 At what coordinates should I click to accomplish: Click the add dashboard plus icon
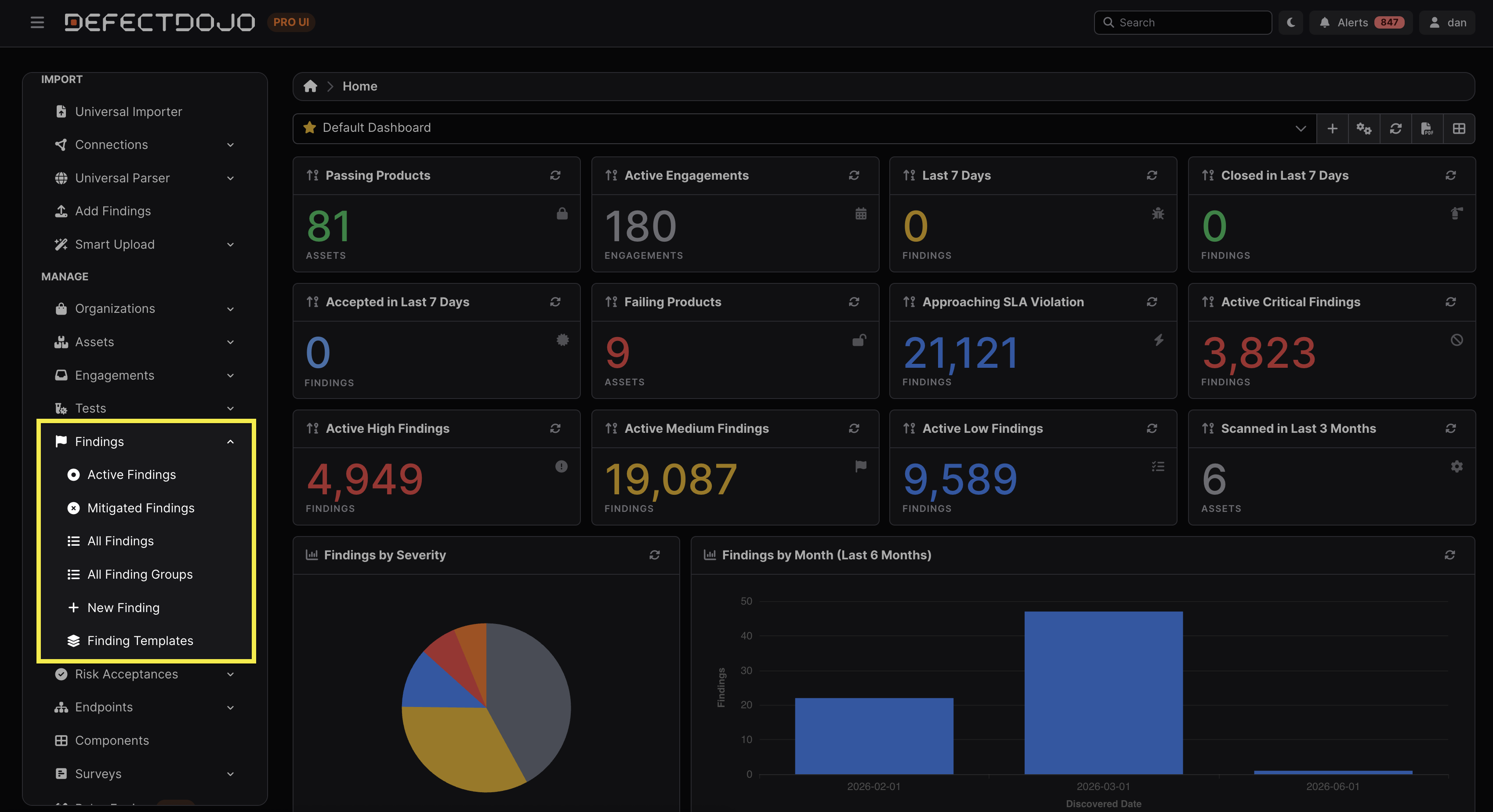pyautogui.click(x=1333, y=128)
